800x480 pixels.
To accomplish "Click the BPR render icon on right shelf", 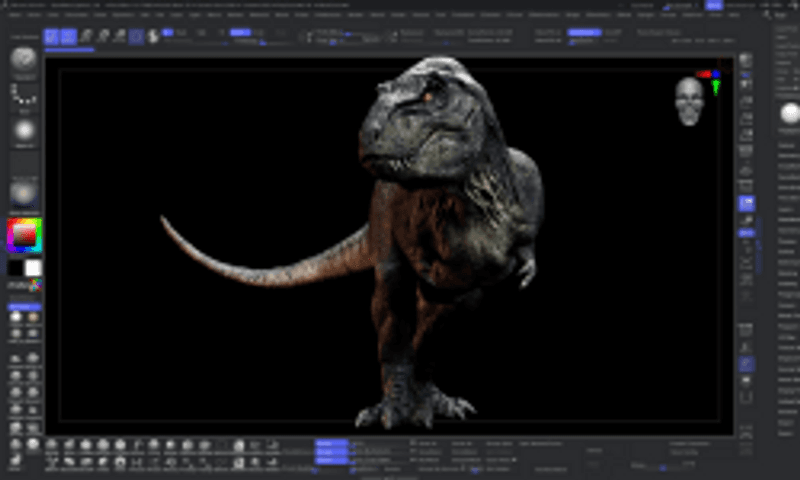I will pos(746,60).
